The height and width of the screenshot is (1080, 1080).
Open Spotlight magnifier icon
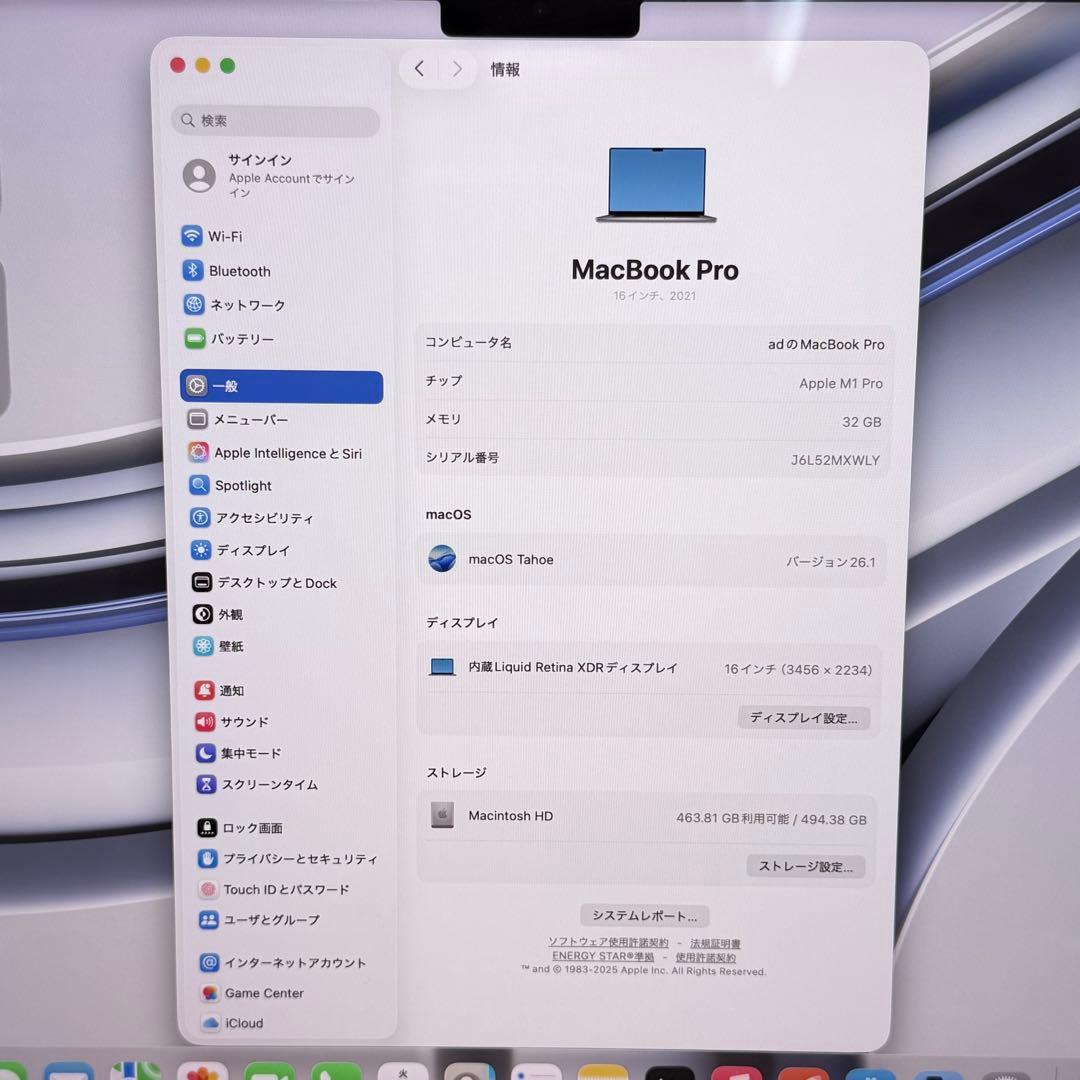199,485
